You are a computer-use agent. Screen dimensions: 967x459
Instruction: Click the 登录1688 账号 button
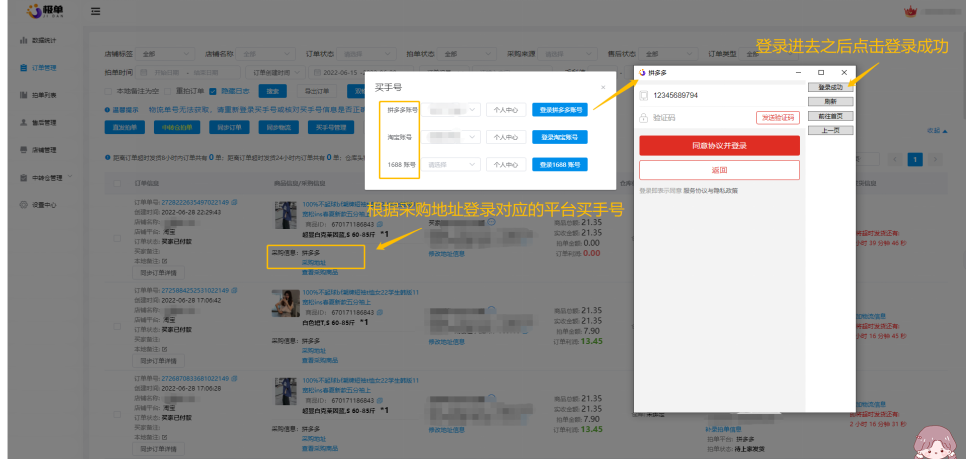pyautogui.click(x=559, y=165)
